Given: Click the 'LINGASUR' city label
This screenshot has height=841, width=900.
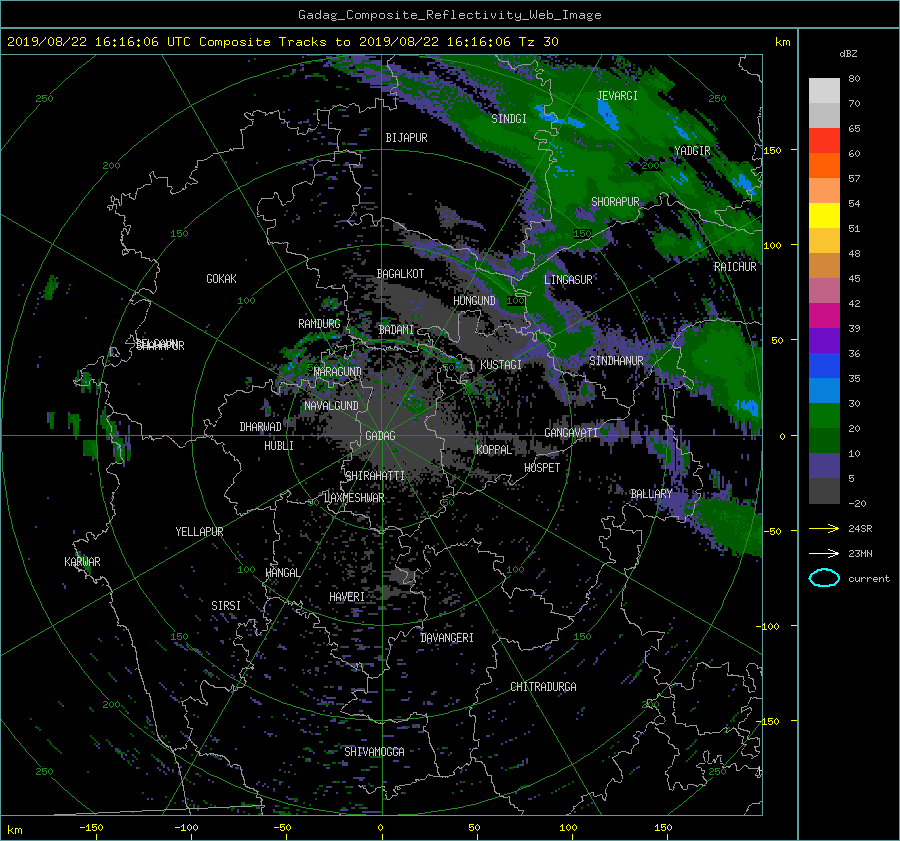Looking at the screenshot, I should (568, 280).
